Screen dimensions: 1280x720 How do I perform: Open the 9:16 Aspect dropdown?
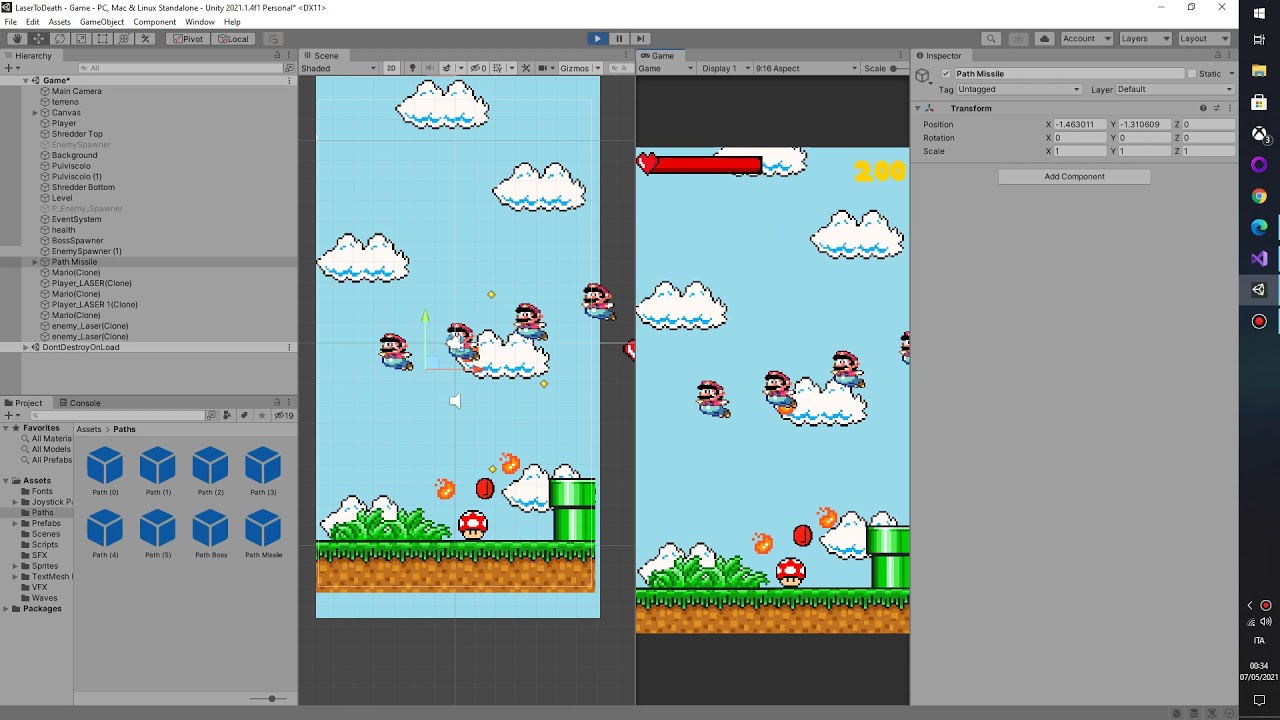tap(806, 68)
